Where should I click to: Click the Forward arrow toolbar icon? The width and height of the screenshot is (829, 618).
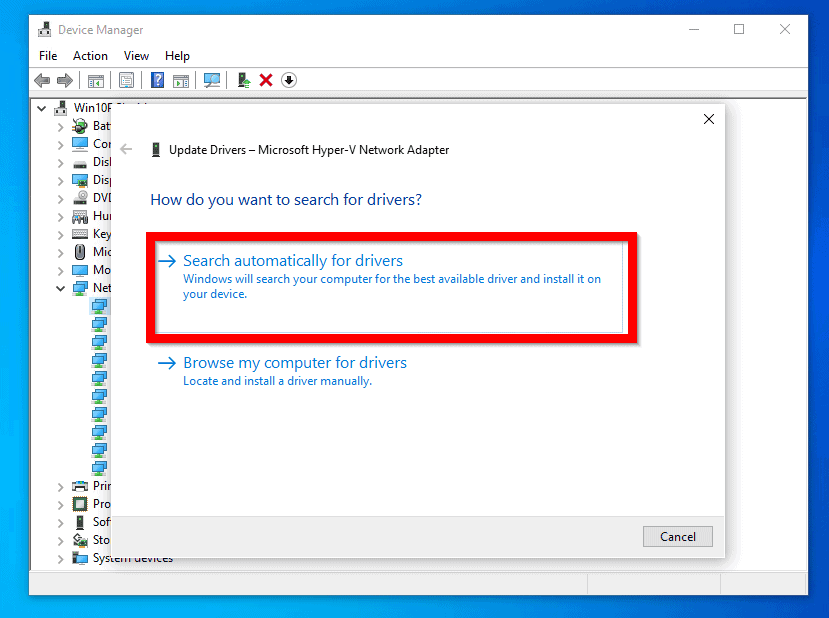pyautogui.click(x=65, y=80)
